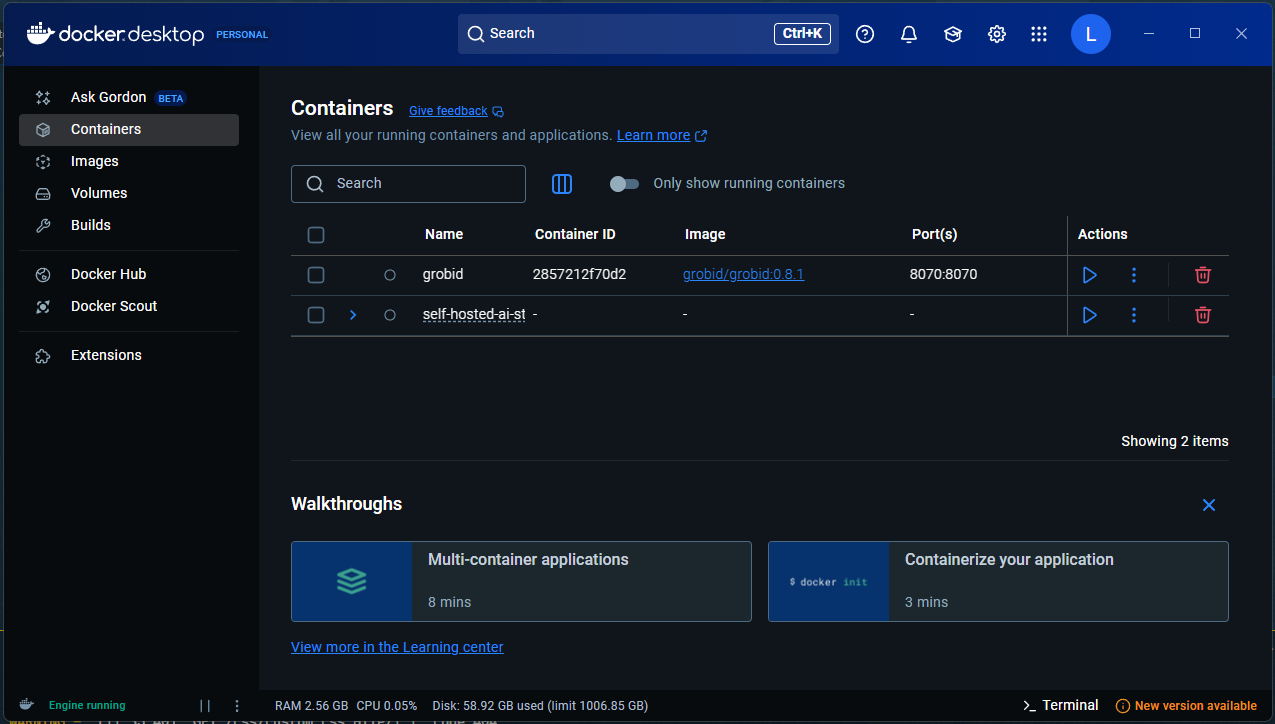The height and width of the screenshot is (724, 1275).
Task: Click the whale icon in status bar
Action: click(x=26, y=705)
